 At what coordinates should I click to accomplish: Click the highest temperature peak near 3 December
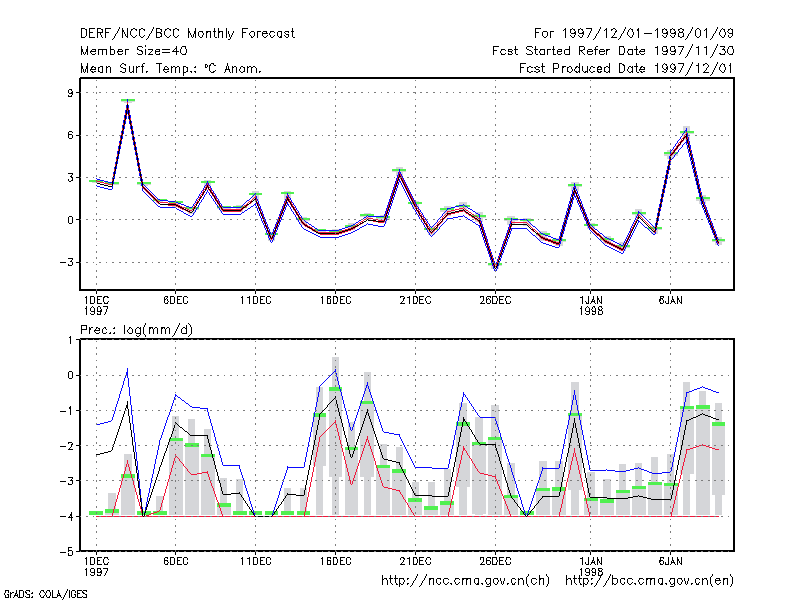(128, 102)
